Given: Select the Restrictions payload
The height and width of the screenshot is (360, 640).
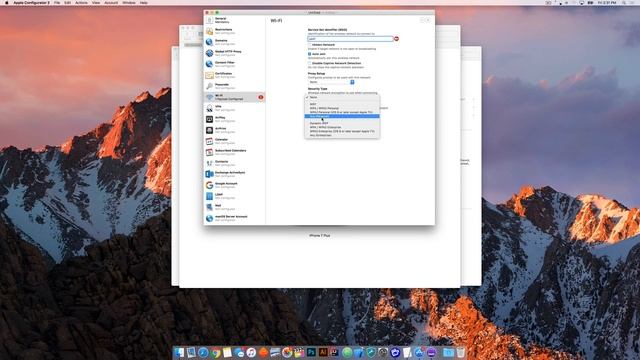Looking at the screenshot, I should [x=234, y=31].
